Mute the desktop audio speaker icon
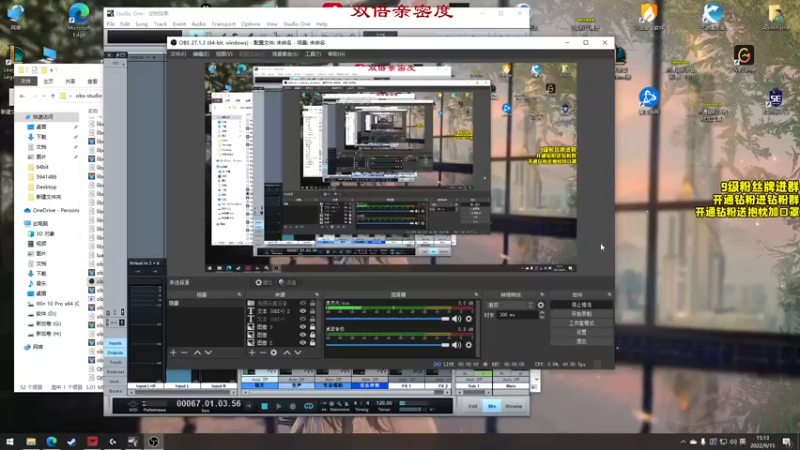The image size is (800, 450). [456, 345]
